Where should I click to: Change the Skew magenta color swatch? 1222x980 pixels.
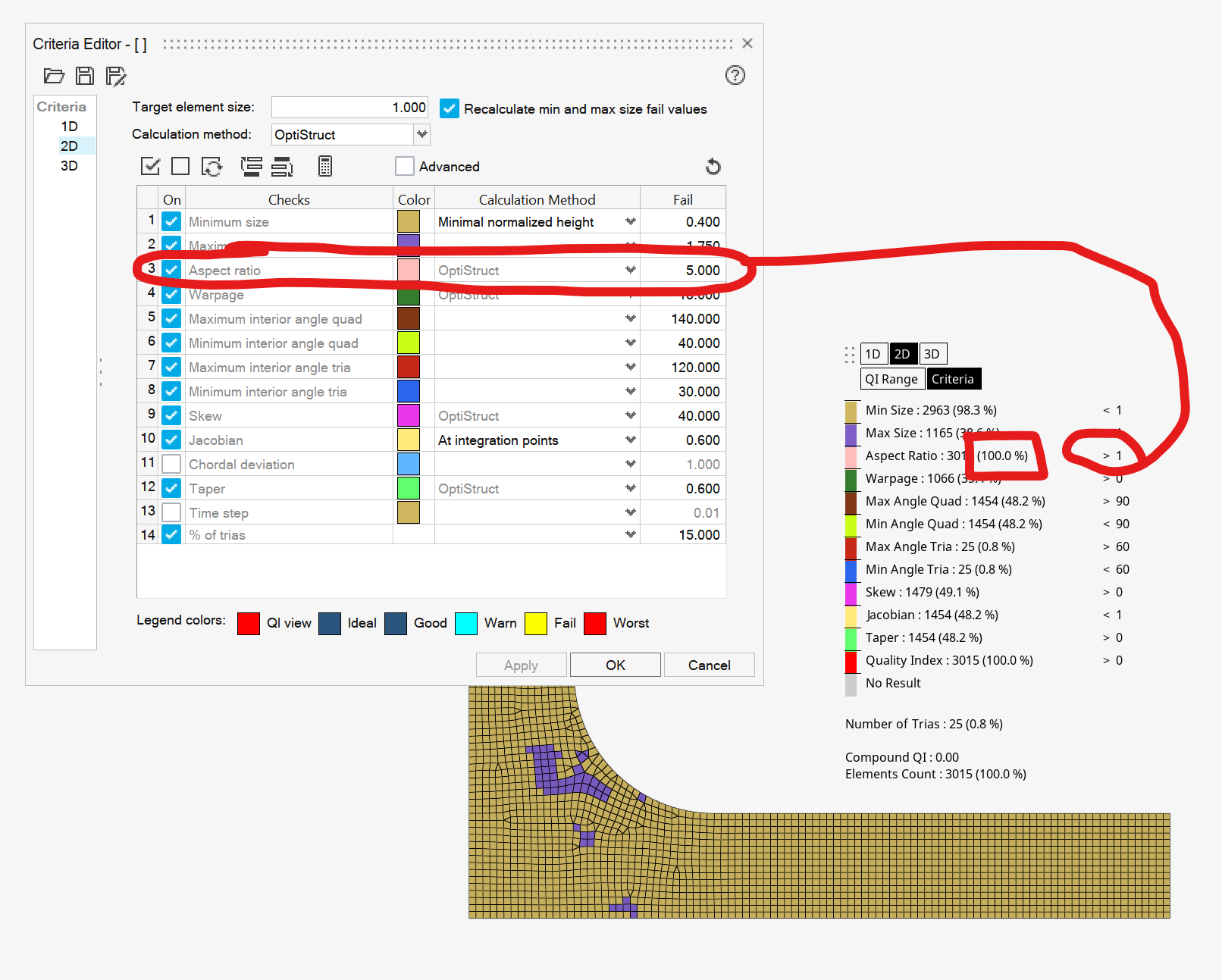[409, 416]
